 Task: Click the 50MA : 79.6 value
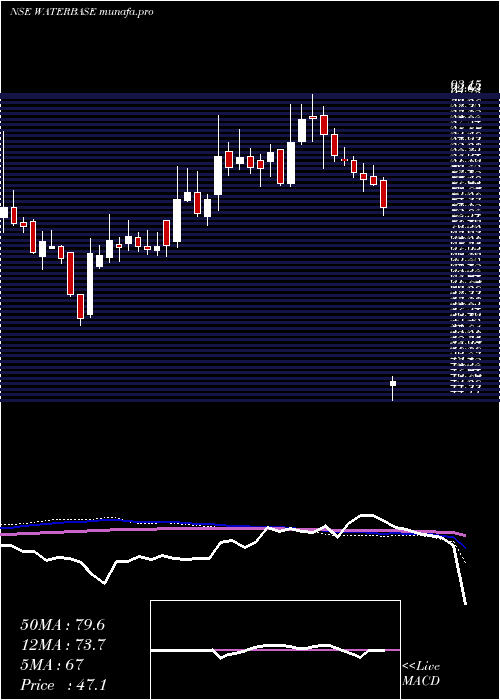(x=62, y=625)
